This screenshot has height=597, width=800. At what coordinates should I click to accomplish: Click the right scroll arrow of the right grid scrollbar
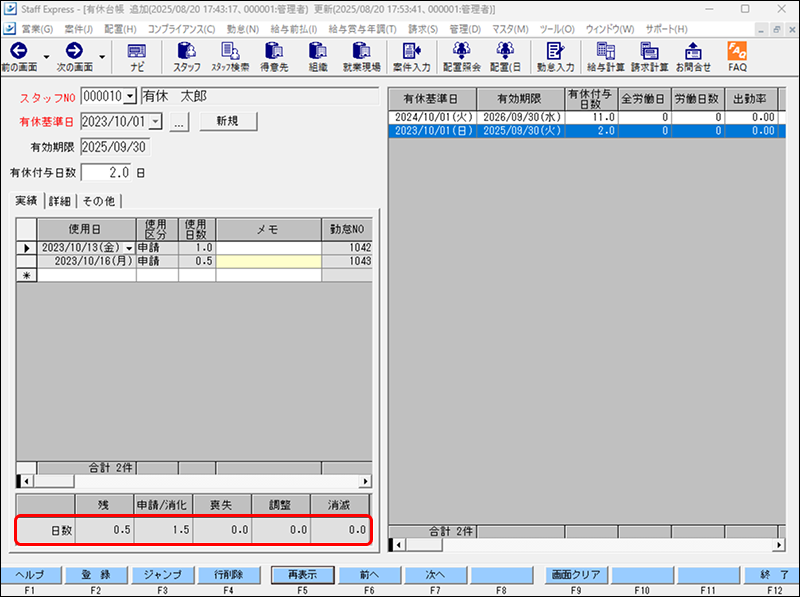pos(779,545)
